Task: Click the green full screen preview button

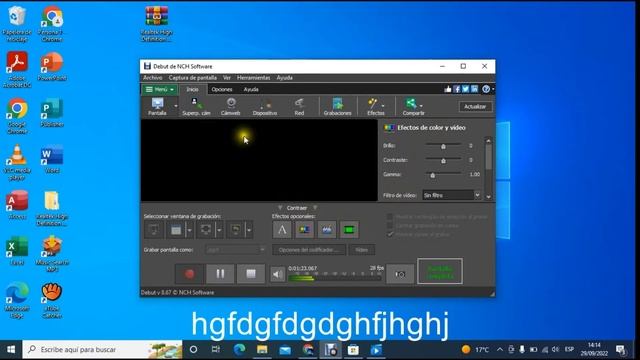Action: pos(440,271)
